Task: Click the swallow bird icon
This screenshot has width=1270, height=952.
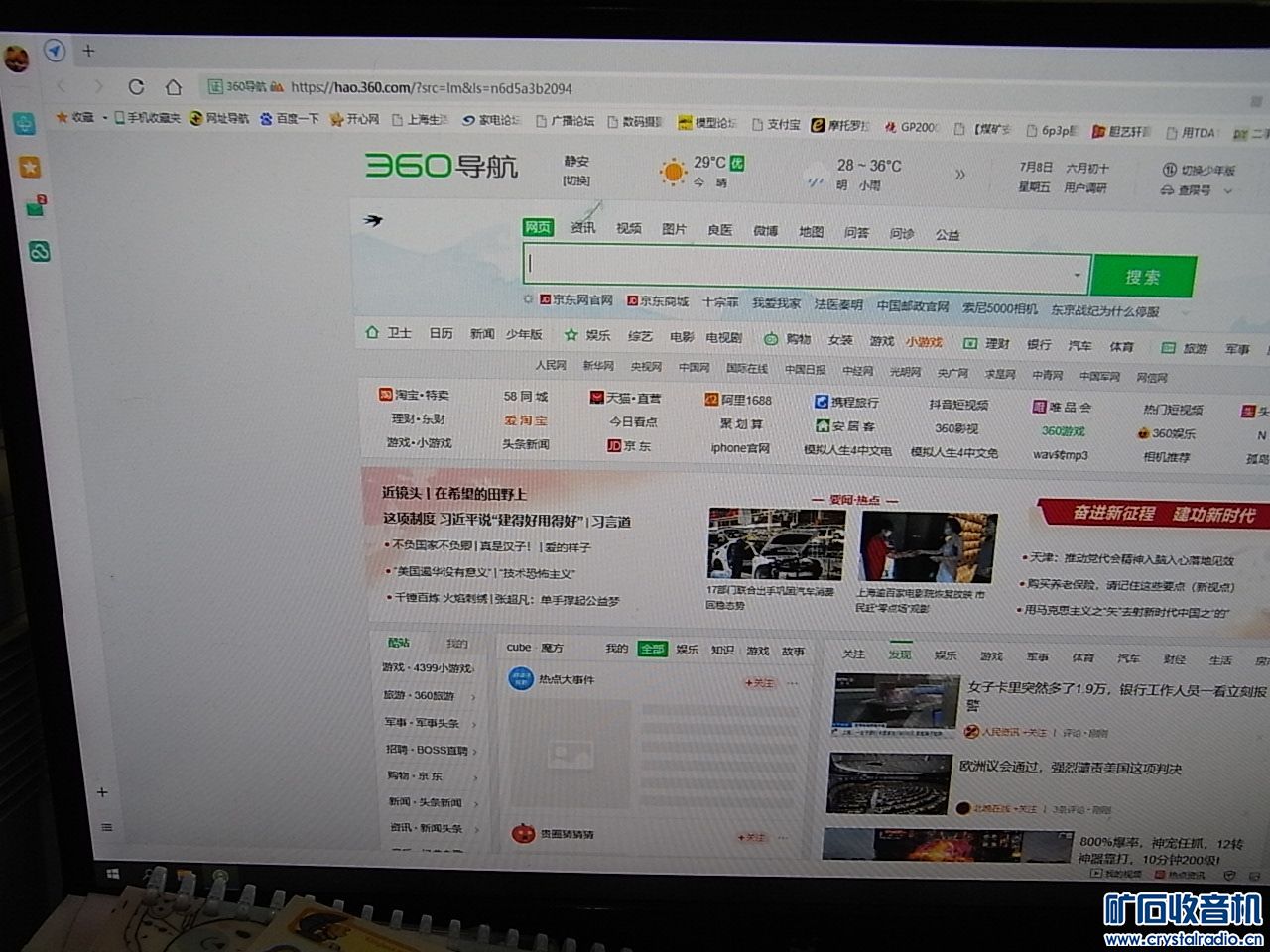Action: (x=374, y=219)
